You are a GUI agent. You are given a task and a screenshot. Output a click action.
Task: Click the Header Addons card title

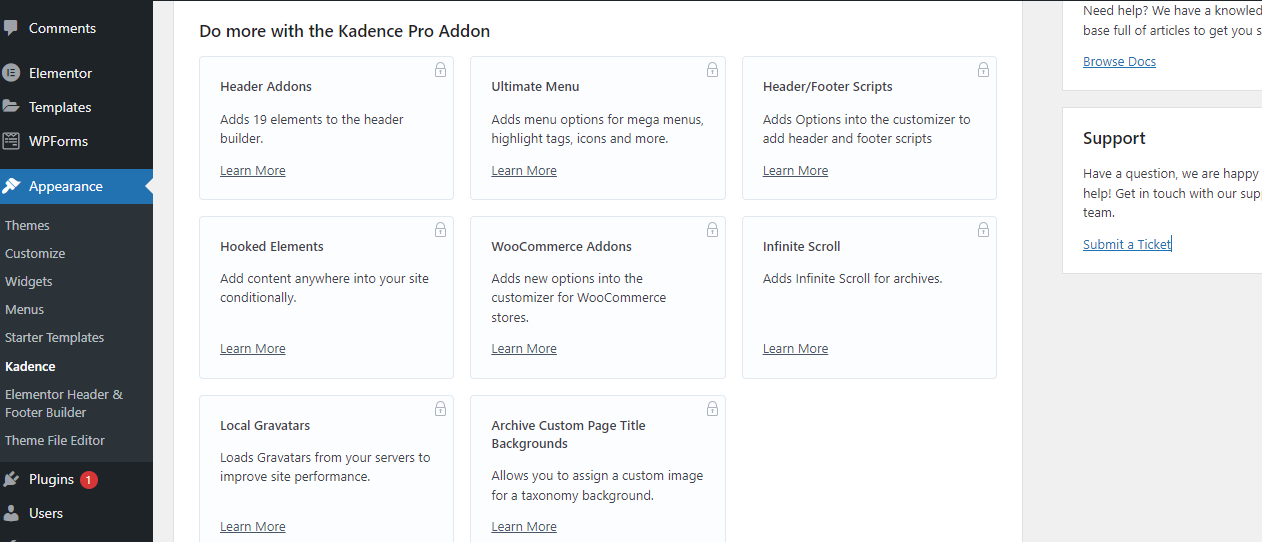[x=266, y=87]
